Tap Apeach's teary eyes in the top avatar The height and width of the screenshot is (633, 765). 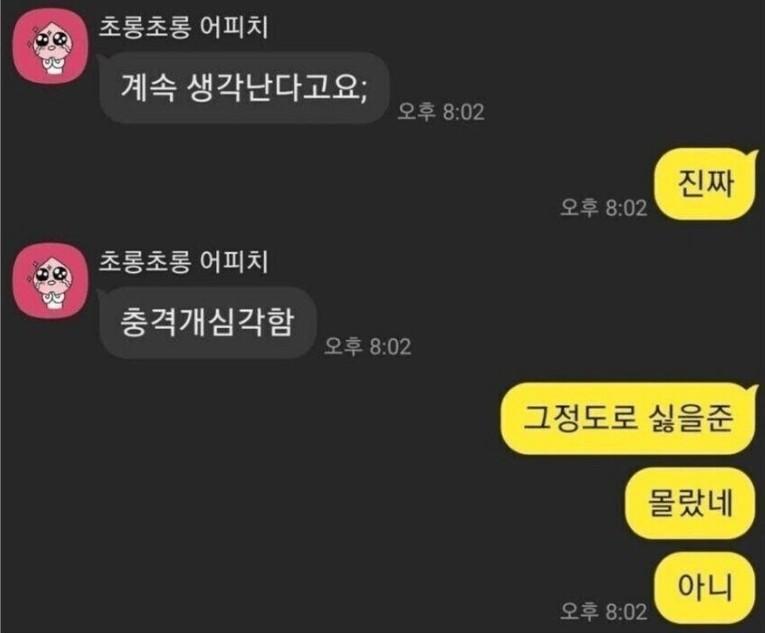(x=49, y=40)
